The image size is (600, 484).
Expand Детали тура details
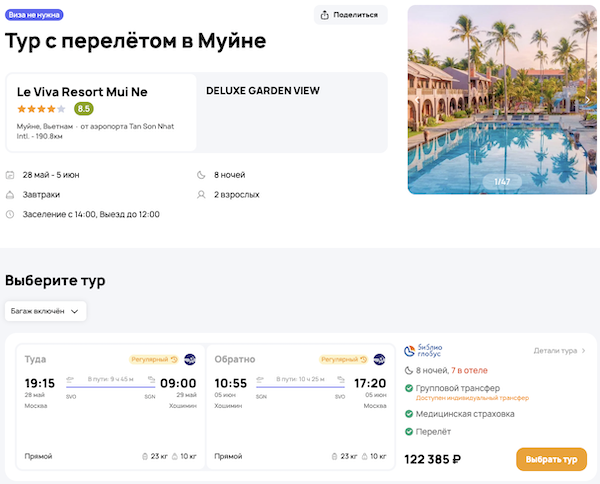pos(560,351)
